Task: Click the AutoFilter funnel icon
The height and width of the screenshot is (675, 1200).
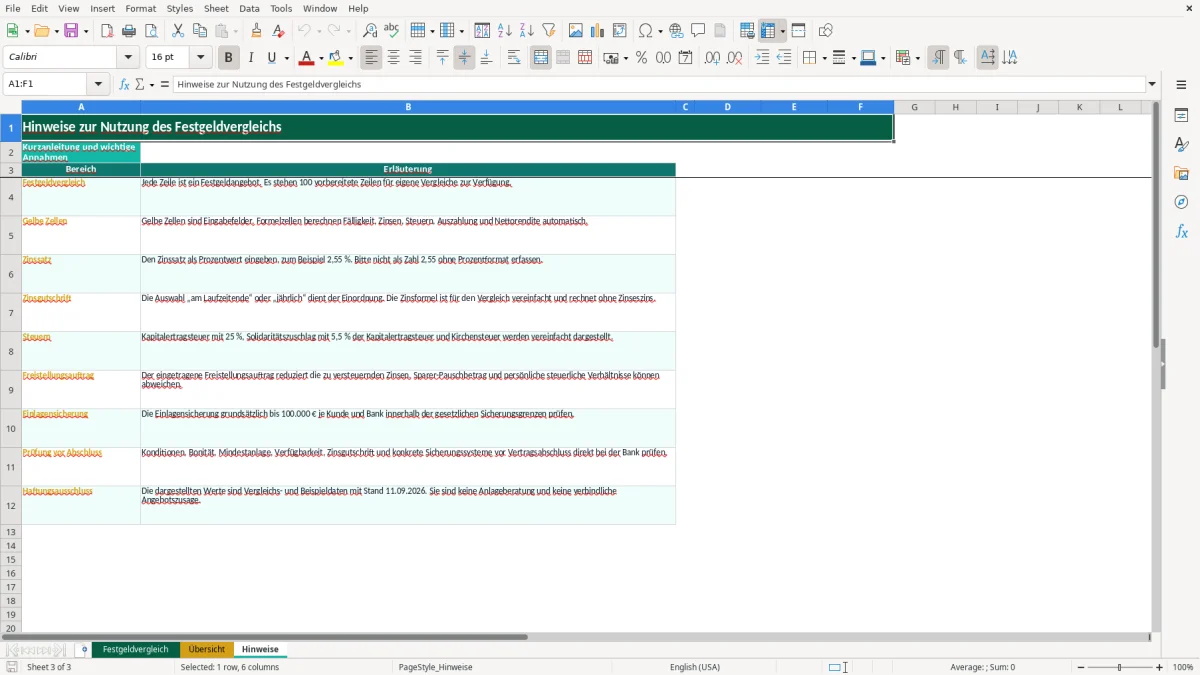Action: (x=549, y=31)
